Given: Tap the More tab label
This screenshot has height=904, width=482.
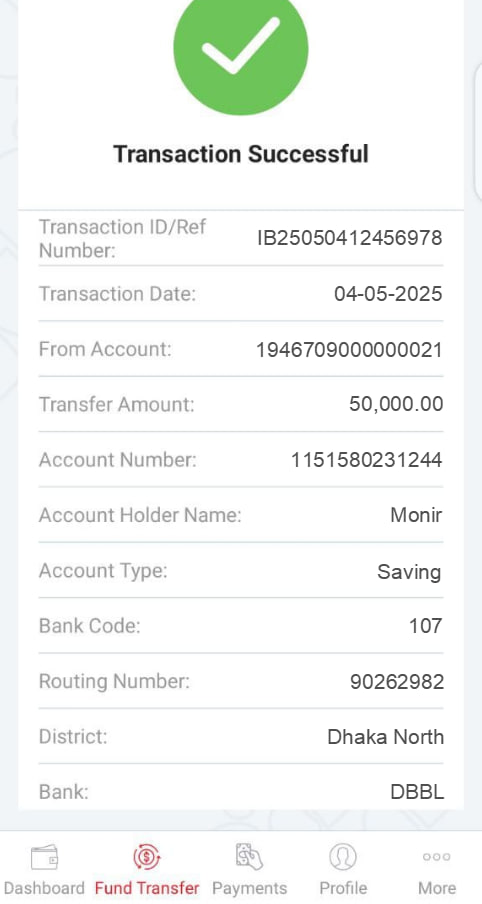Looking at the screenshot, I should [436, 888].
